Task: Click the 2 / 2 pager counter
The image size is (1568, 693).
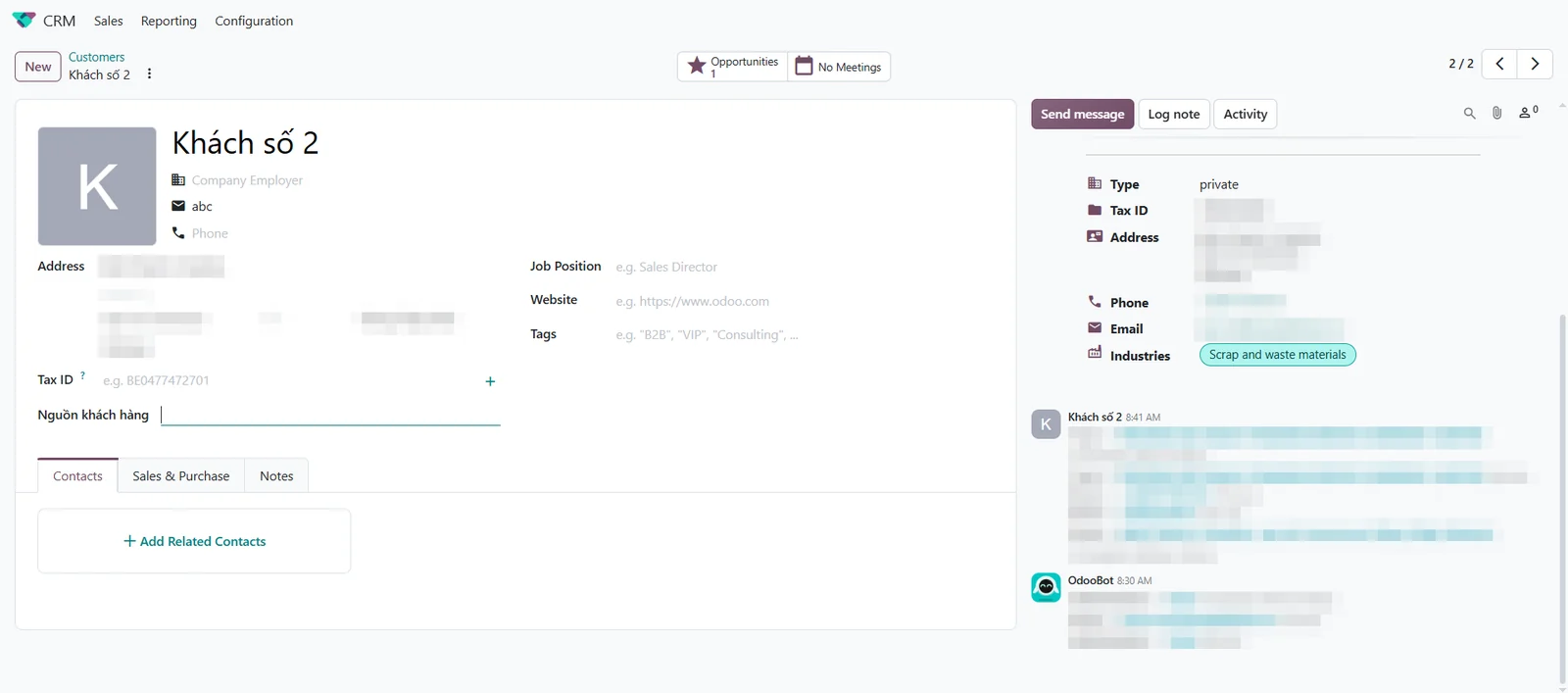Action: [x=1460, y=64]
